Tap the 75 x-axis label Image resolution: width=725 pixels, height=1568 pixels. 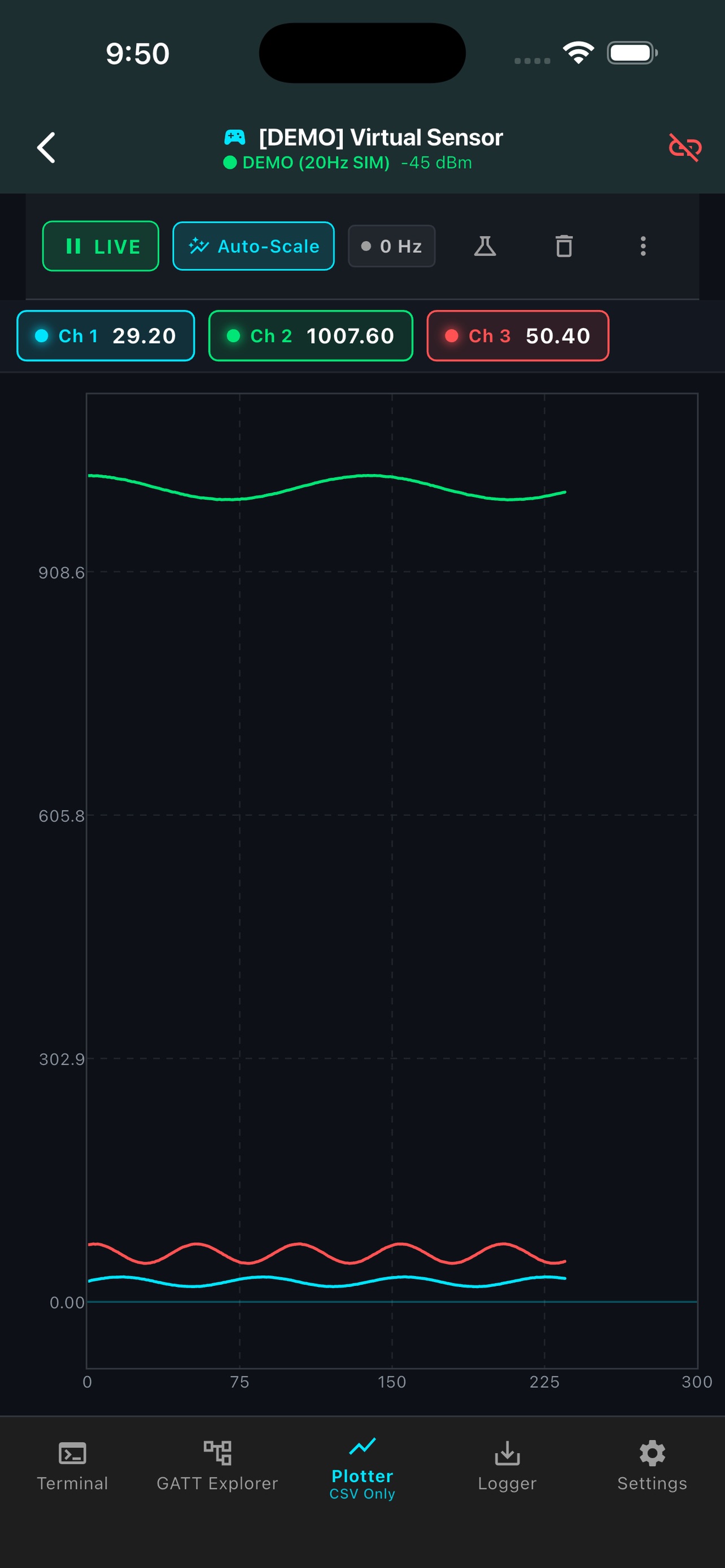[x=240, y=1382]
